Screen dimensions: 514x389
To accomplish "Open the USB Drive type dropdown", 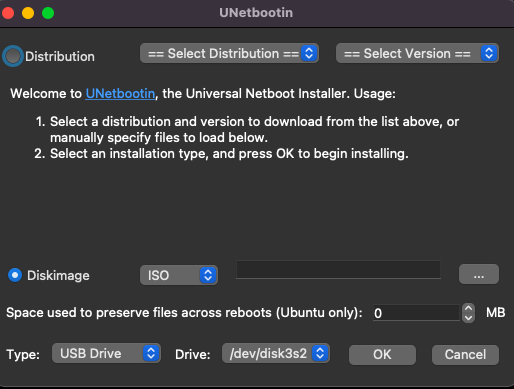I will coord(106,353).
